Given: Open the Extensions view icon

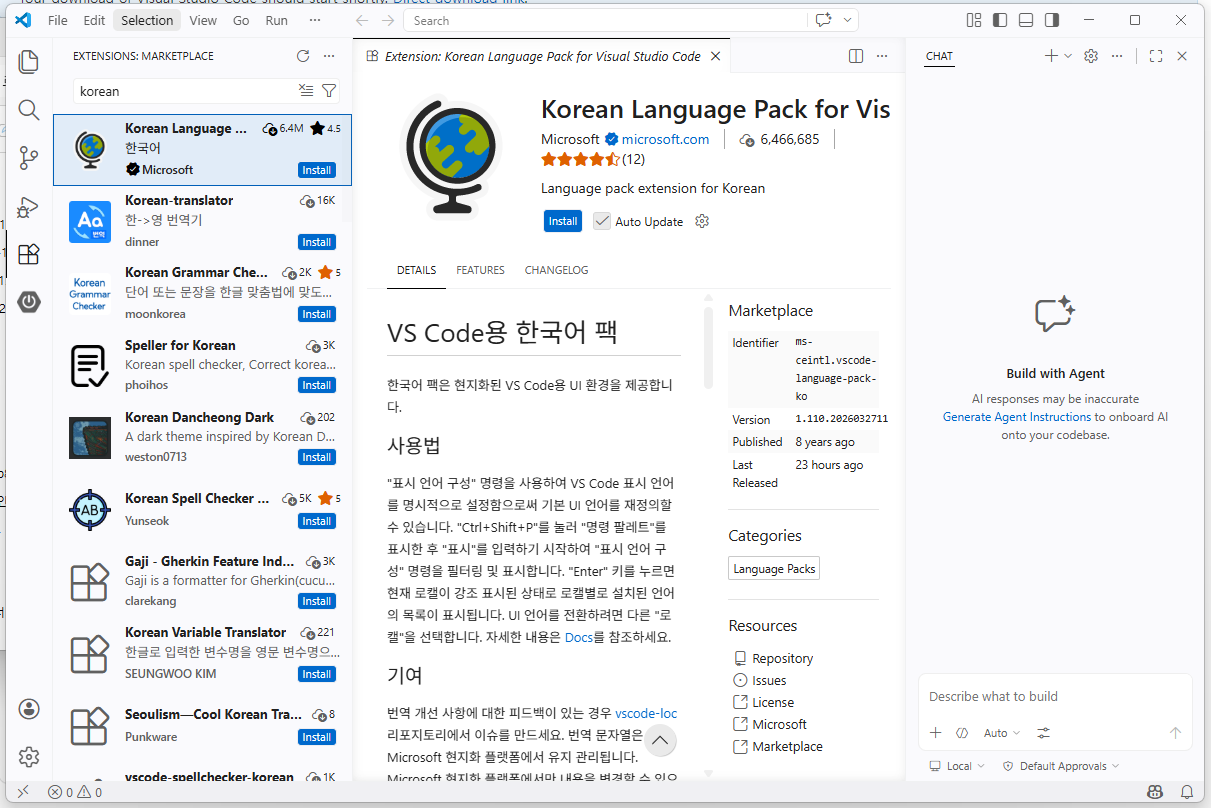Looking at the screenshot, I should (29, 254).
